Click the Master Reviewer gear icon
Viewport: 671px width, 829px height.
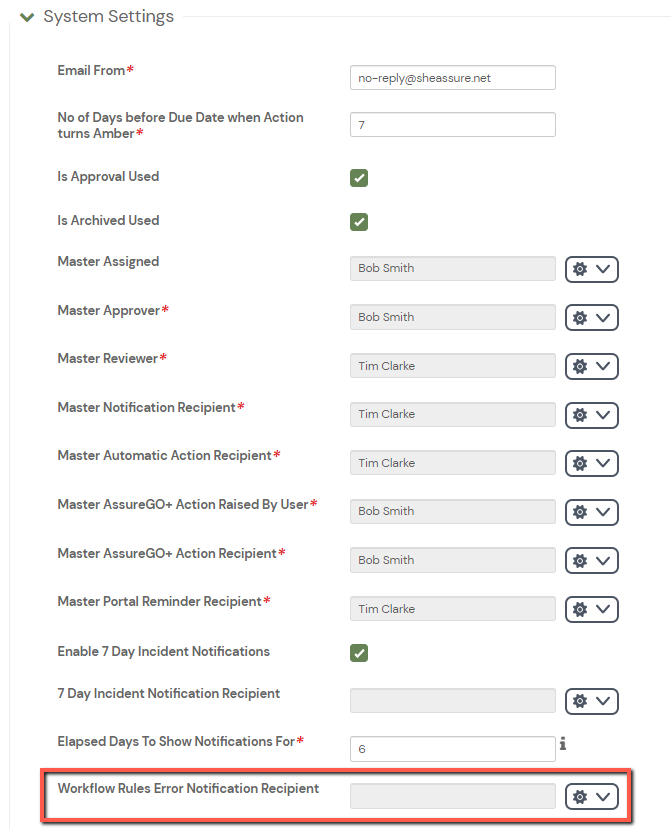coord(580,366)
